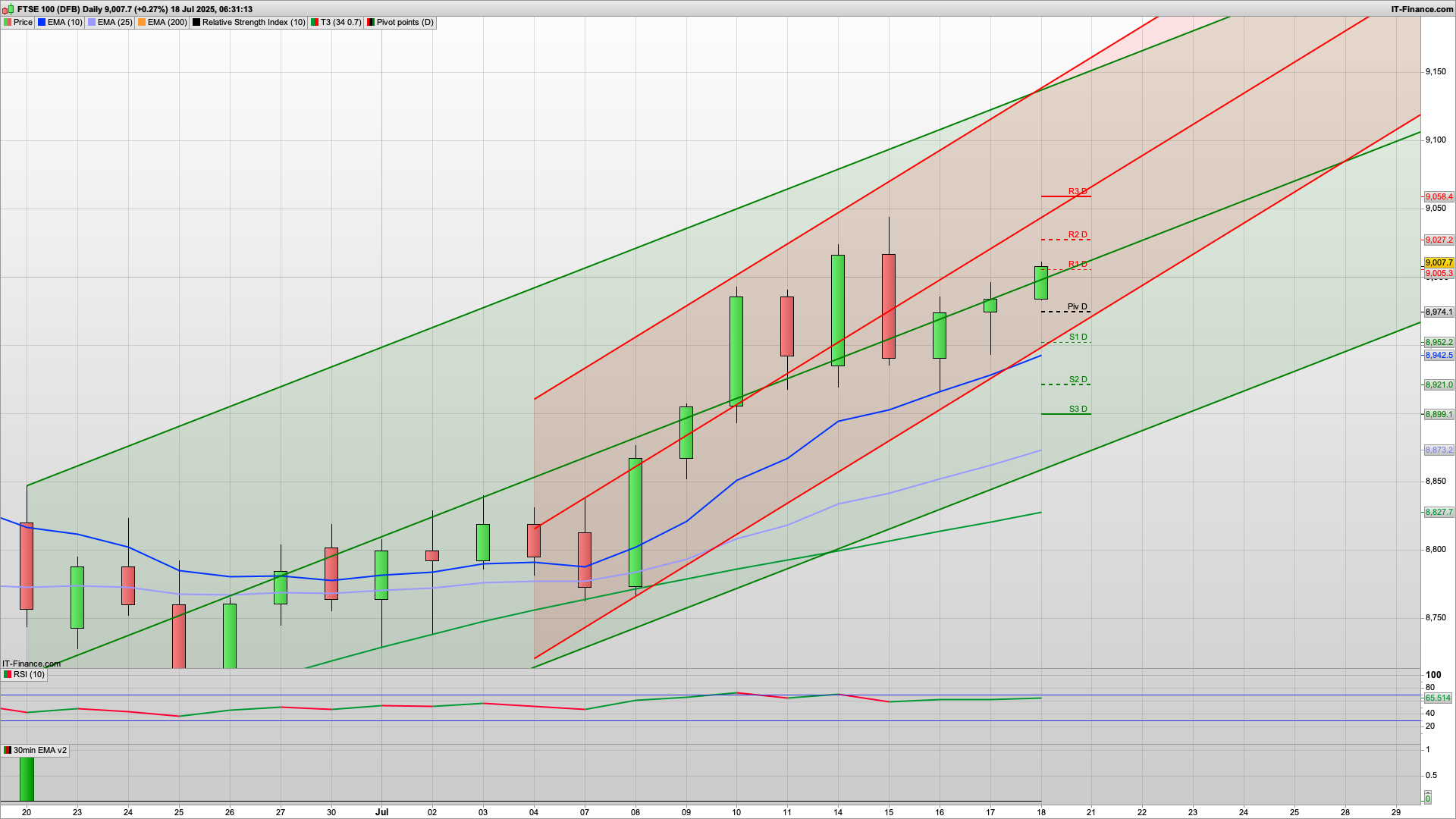
Task: Click the S3 D pivot line label
Action: coord(1078,409)
